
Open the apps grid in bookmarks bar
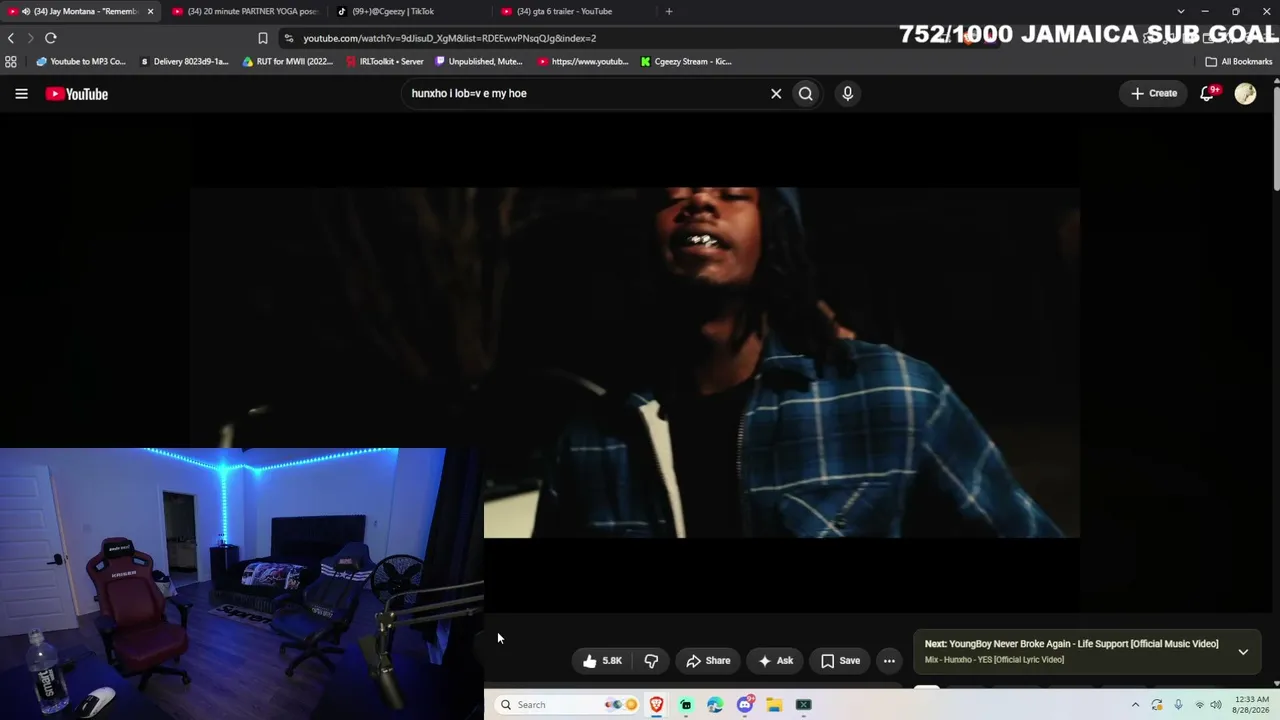(x=11, y=61)
